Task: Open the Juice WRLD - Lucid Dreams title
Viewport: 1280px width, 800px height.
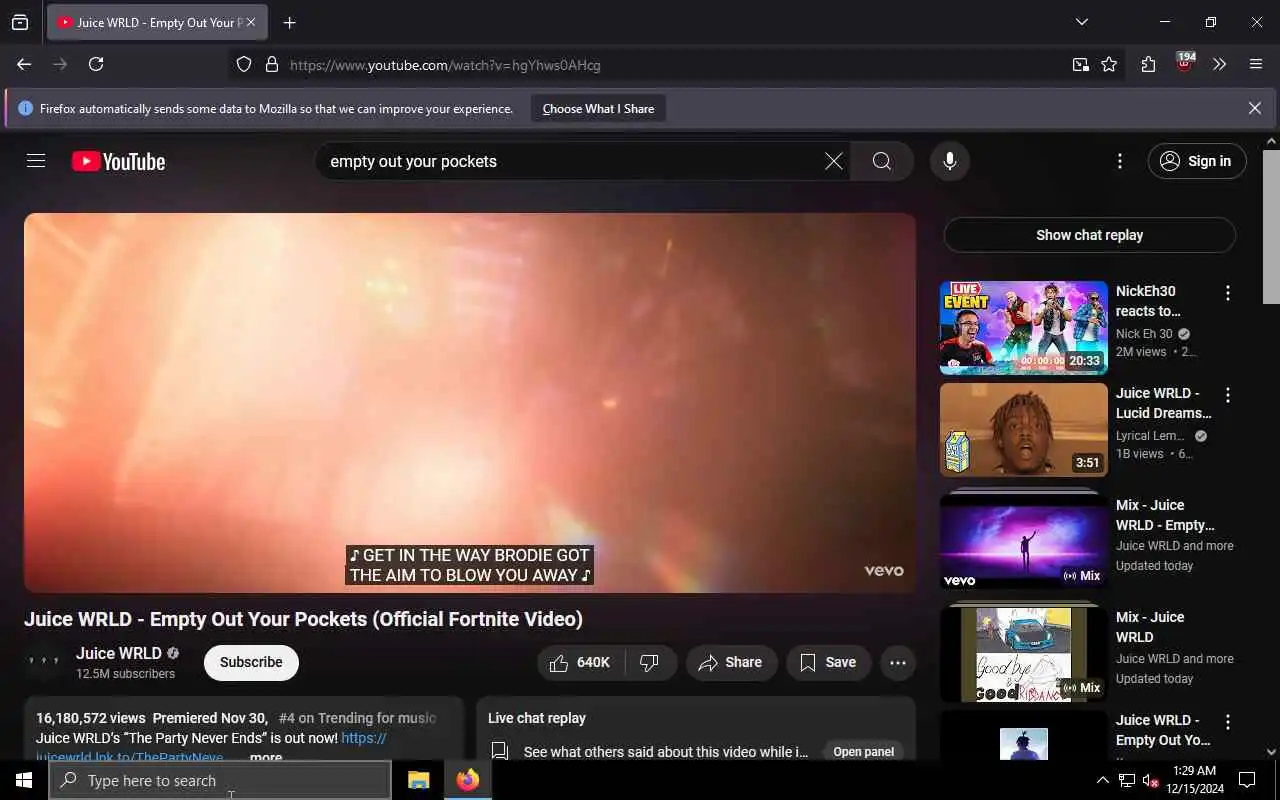Action: tap(1163, 403)
